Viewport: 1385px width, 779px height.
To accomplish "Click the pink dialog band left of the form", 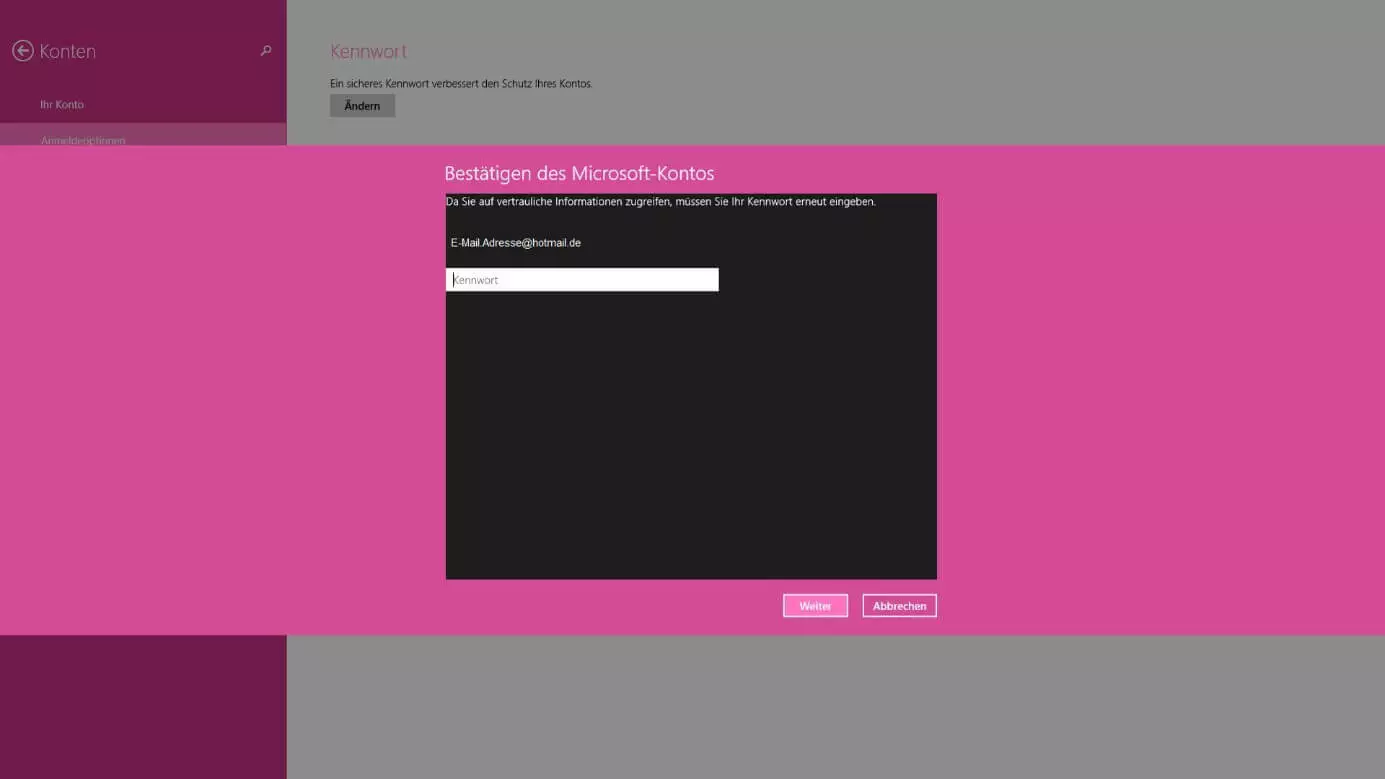I will [x=220, y=390].
